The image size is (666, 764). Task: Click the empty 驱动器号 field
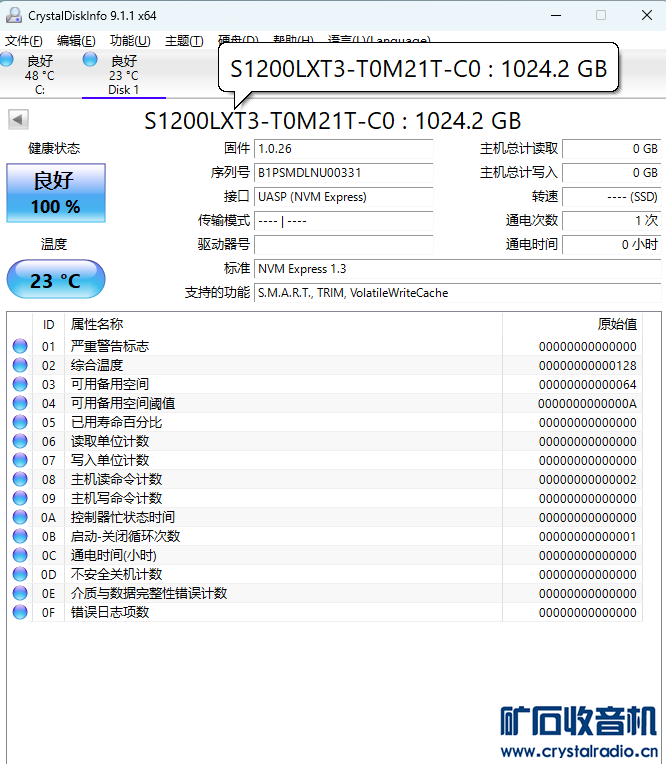343,245
